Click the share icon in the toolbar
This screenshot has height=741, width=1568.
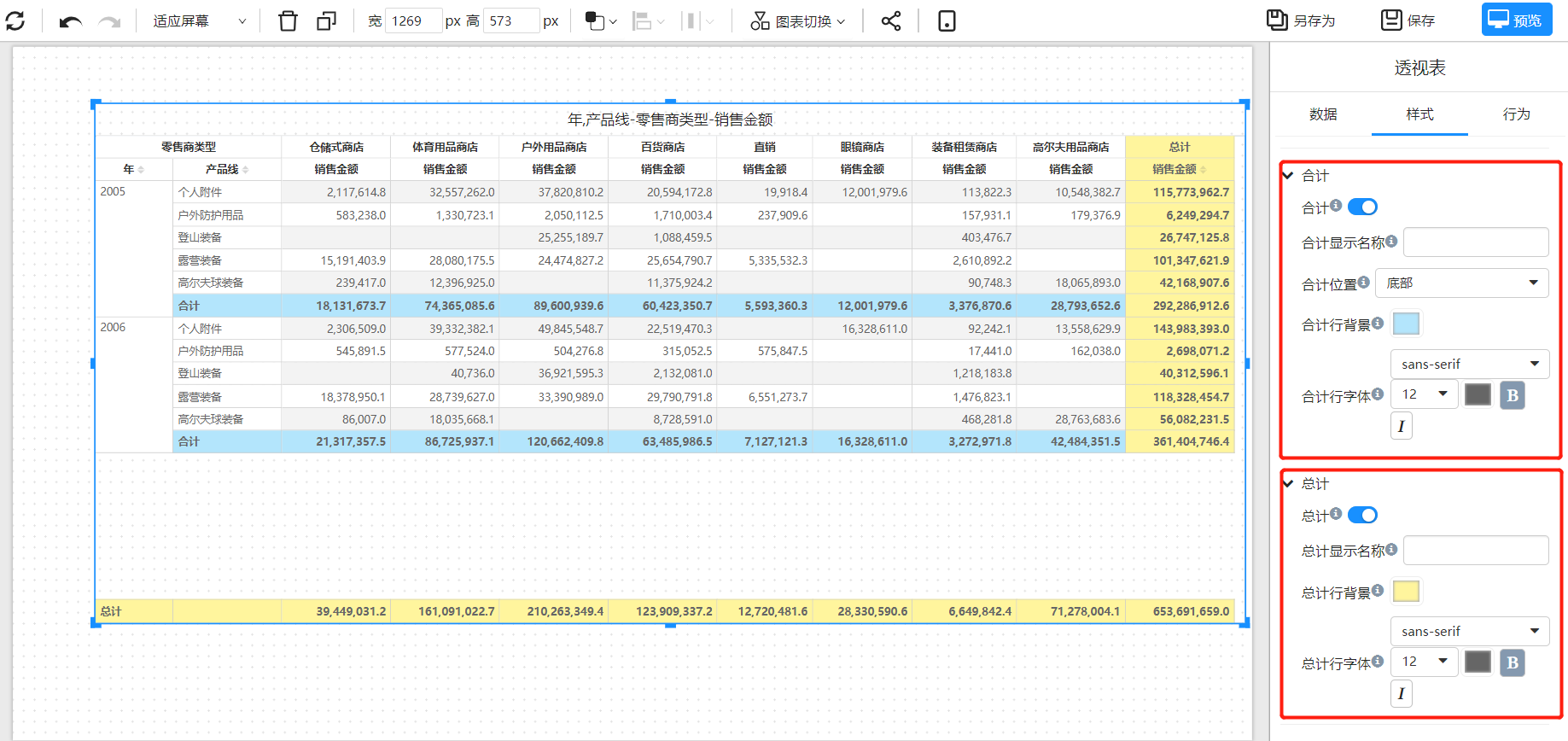point(891,20)
